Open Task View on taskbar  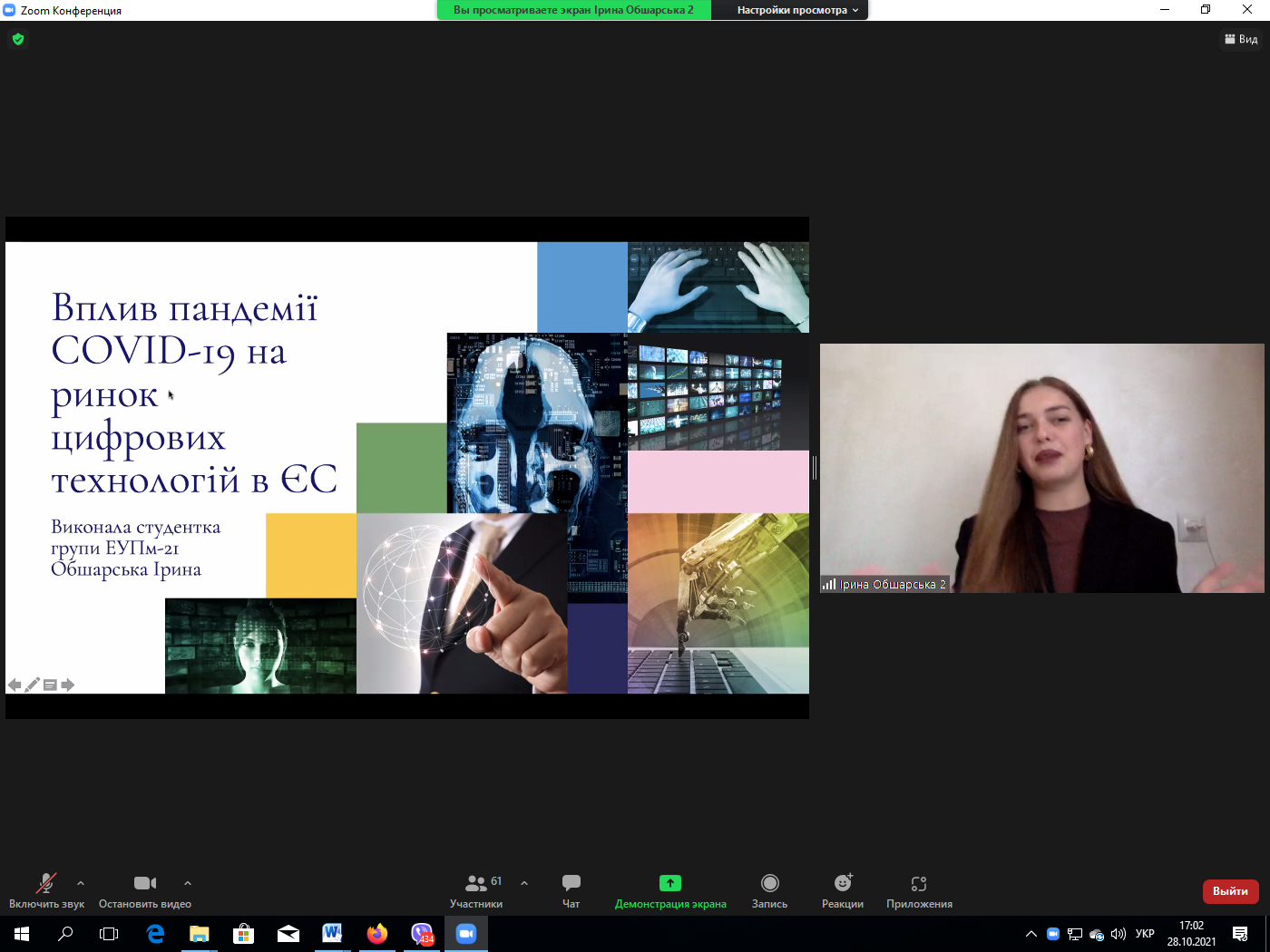pos(109,934)
